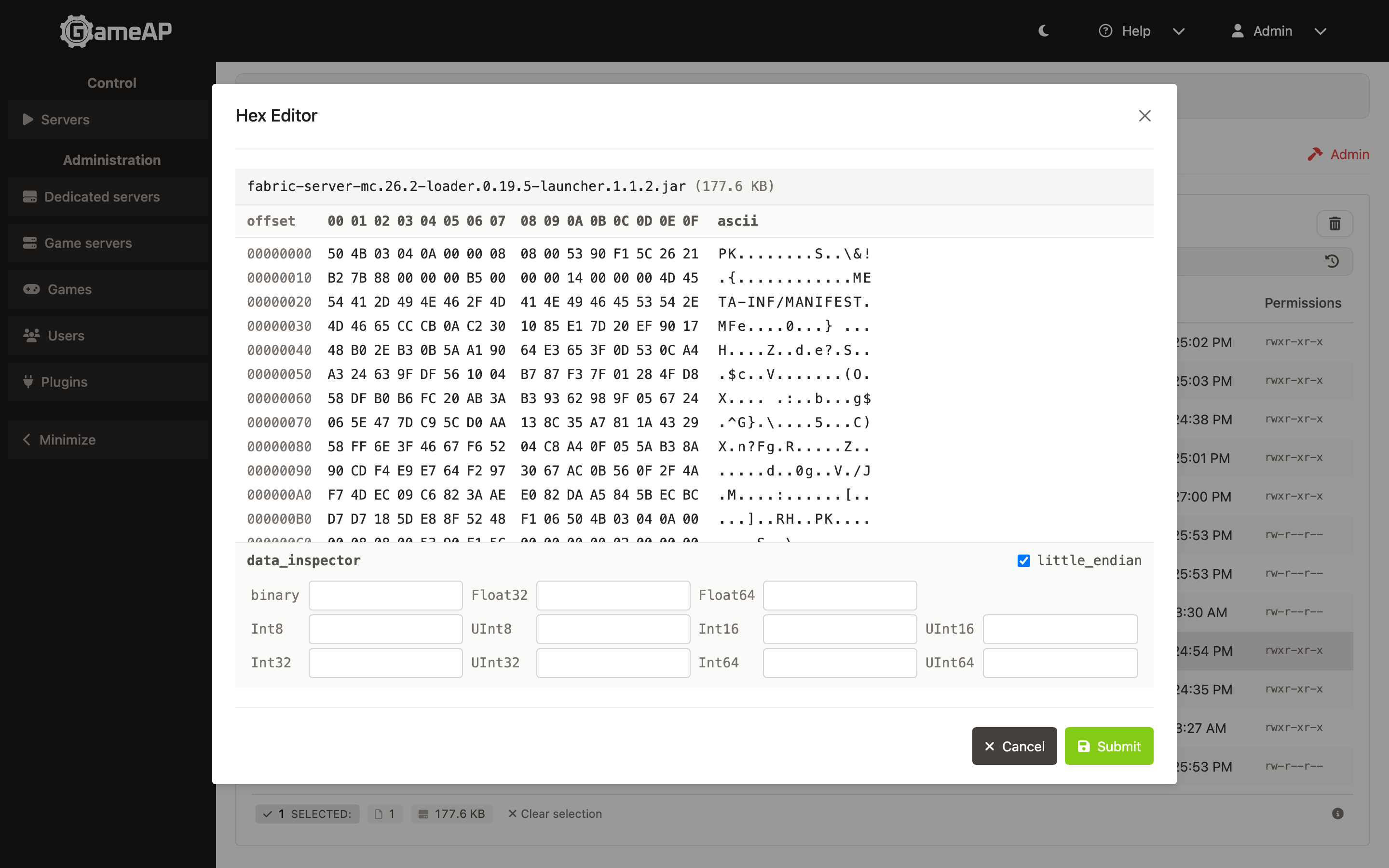Screen dimensions: 1389x868
Task: Expand the Help dropdown chevron
Action: coord(1178,31)
